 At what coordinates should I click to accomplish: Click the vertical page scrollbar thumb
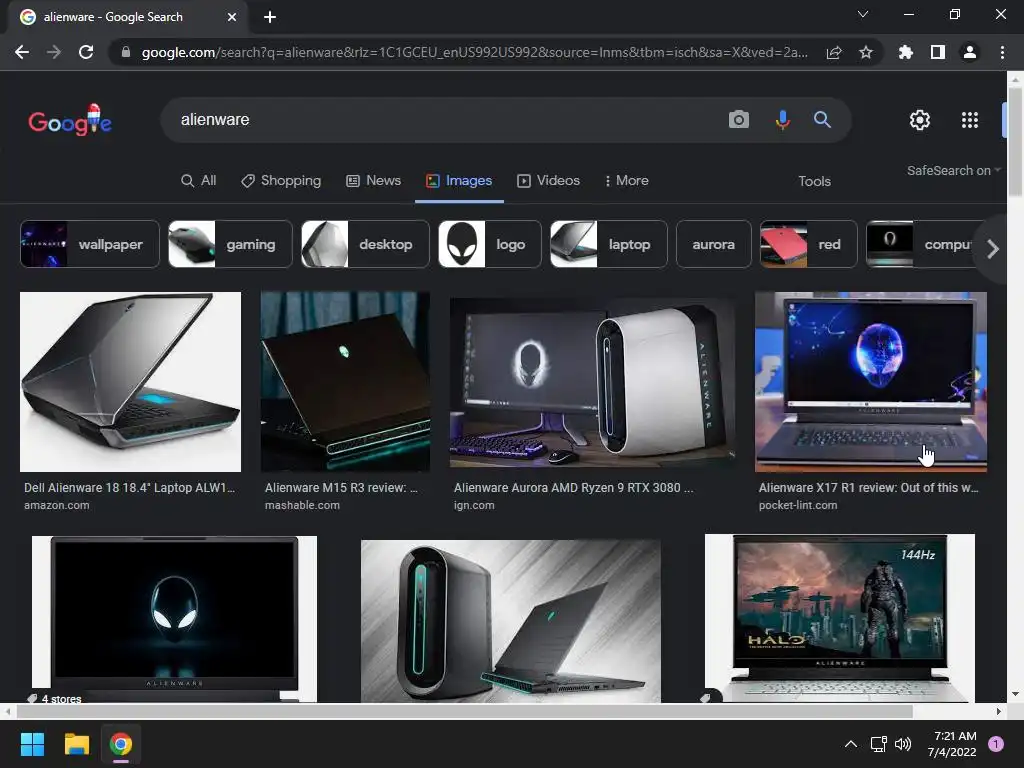click(x=1015, y=140)
